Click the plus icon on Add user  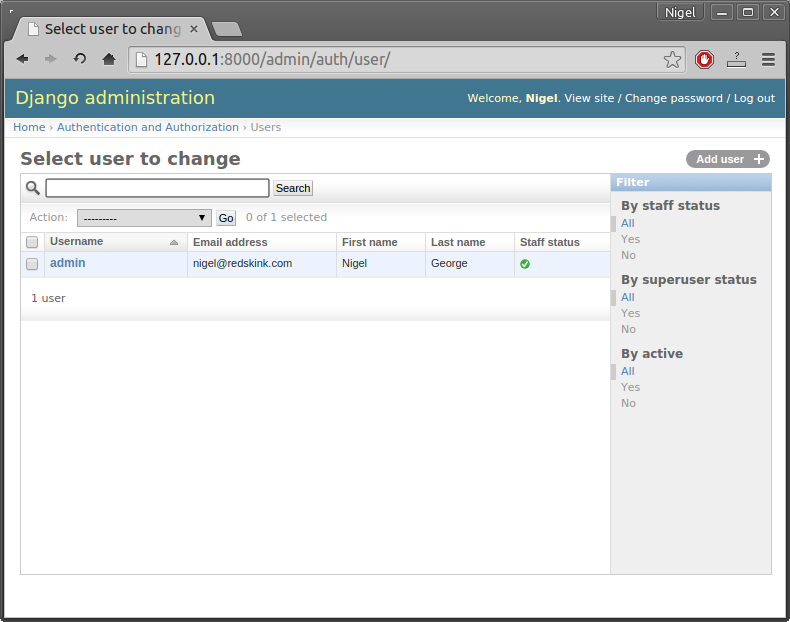759,159
